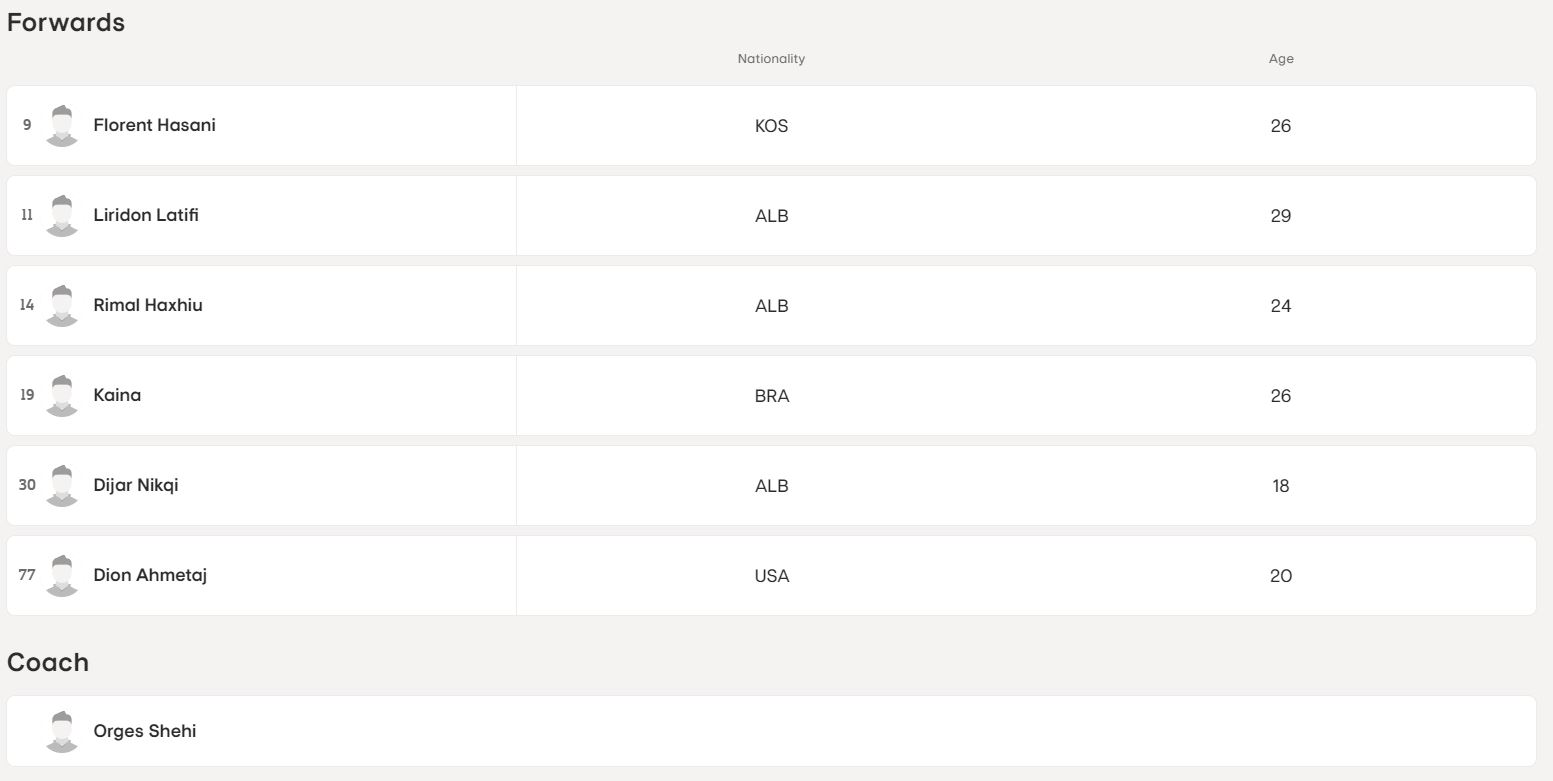Click Dion Ahmetaj's avatar icon
The height and width of the screenshot is (781, 1553).
click(62, 575)
